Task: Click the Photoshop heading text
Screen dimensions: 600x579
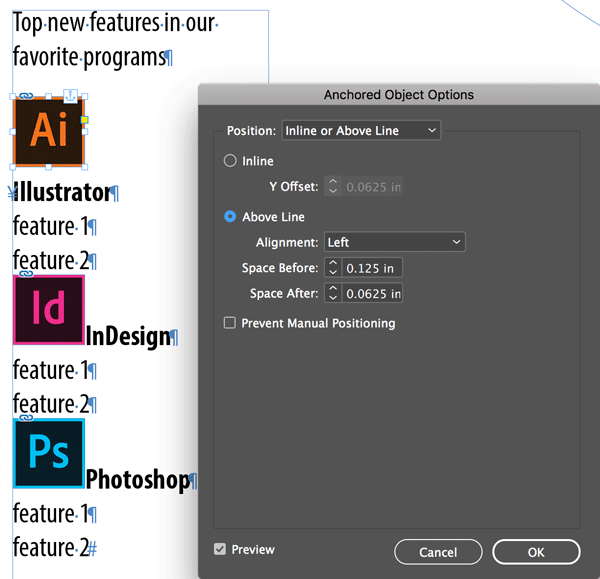Action: coord(137,479)
